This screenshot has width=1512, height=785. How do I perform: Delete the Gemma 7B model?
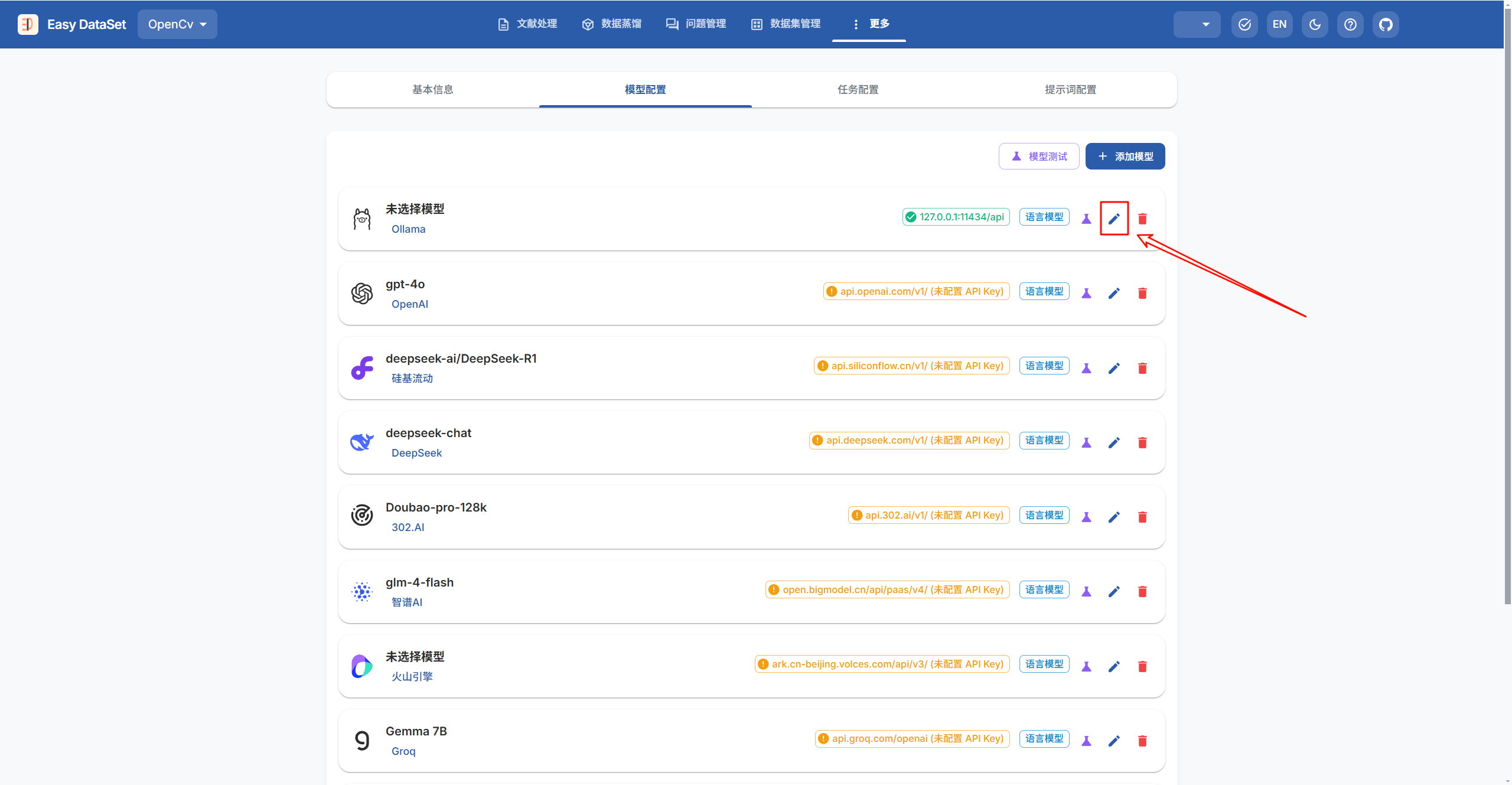(1142, 741)
